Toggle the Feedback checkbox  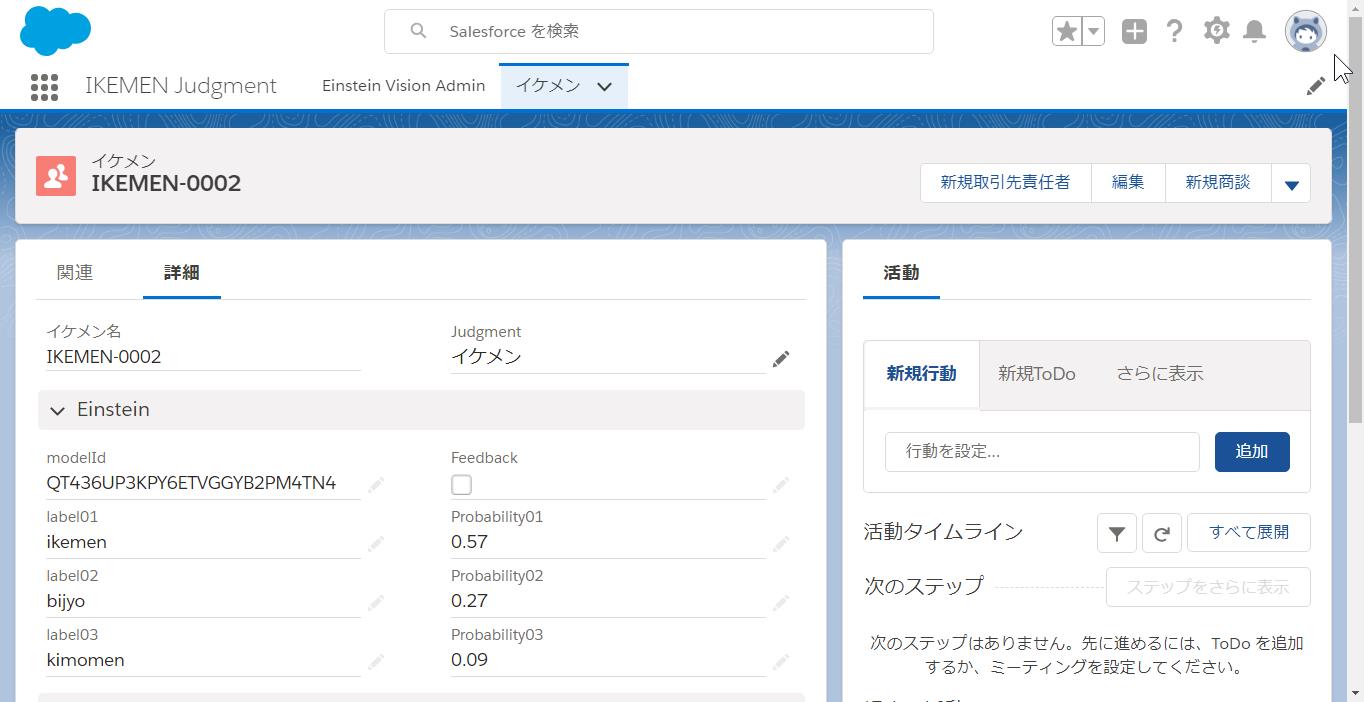[x=461, y=485]
